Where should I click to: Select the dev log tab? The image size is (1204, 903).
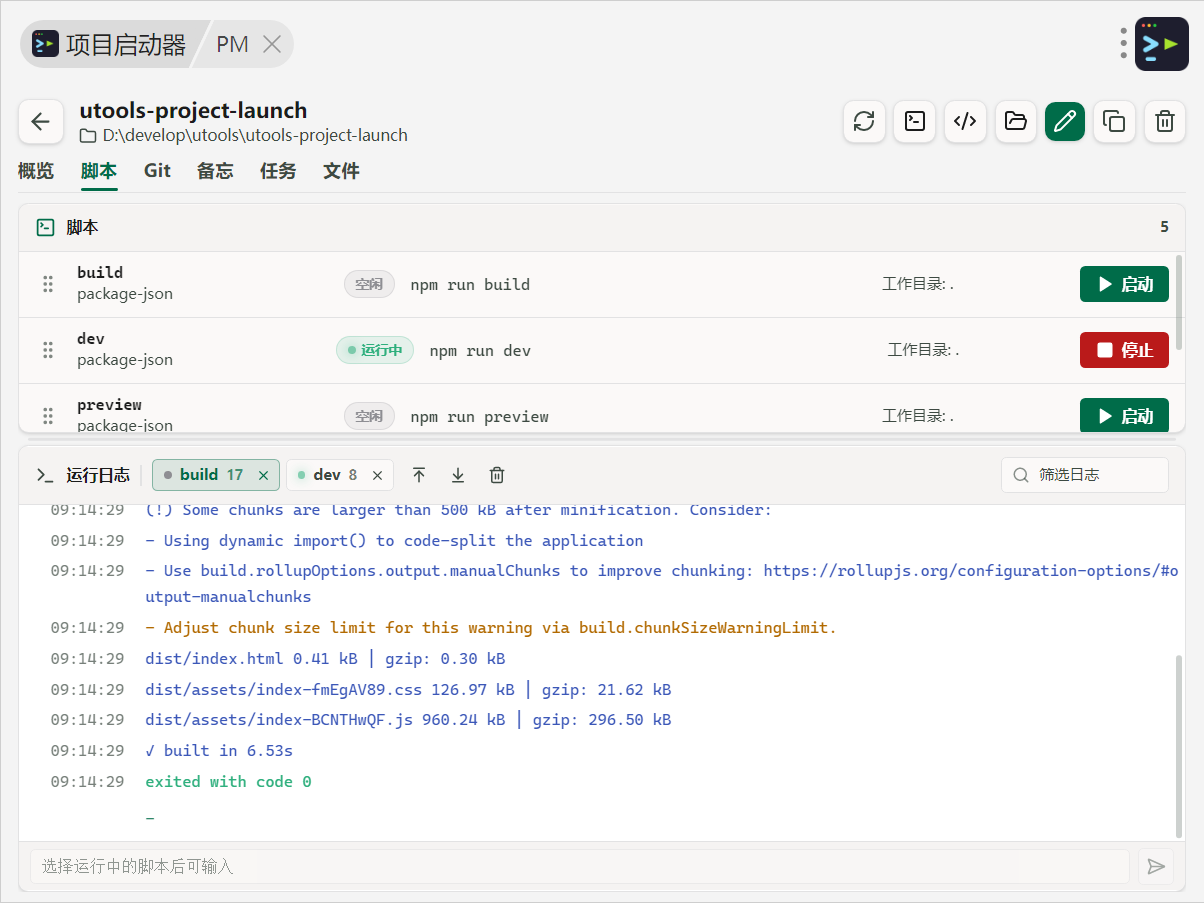(x=340, y=475)
